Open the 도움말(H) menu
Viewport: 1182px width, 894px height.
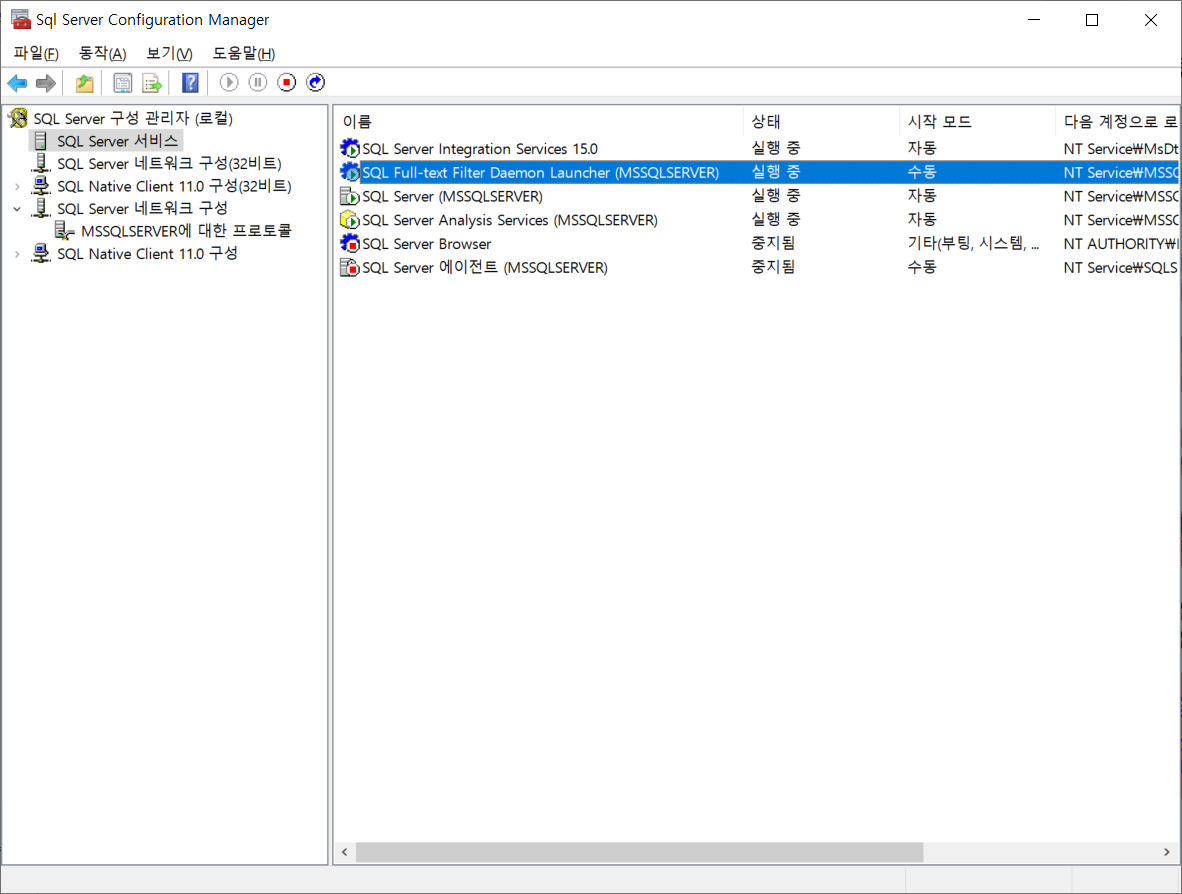[243, 54]
